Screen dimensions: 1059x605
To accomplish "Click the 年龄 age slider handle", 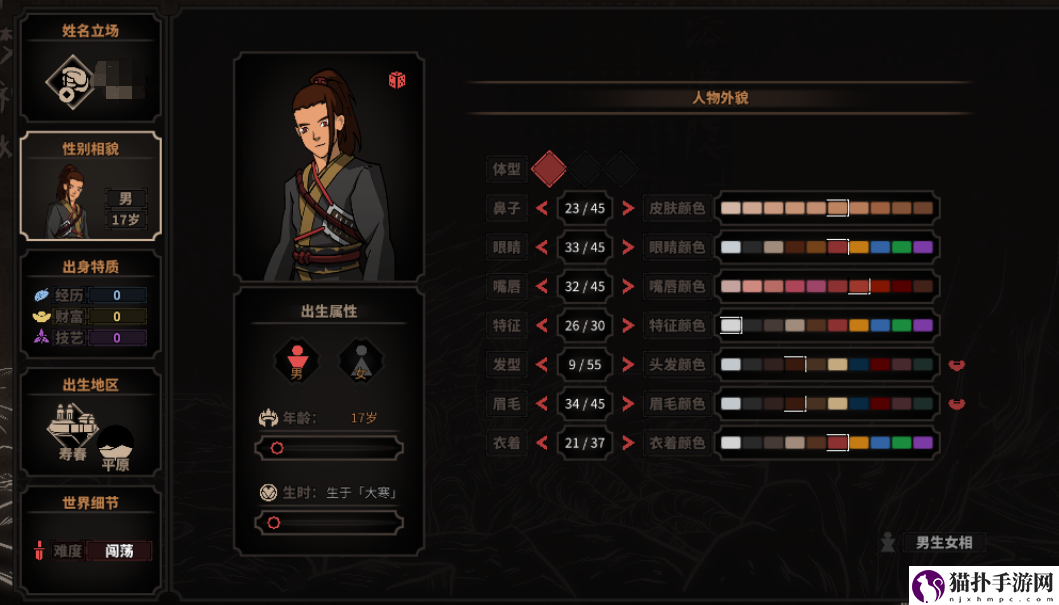I will (x=276, y=448).
